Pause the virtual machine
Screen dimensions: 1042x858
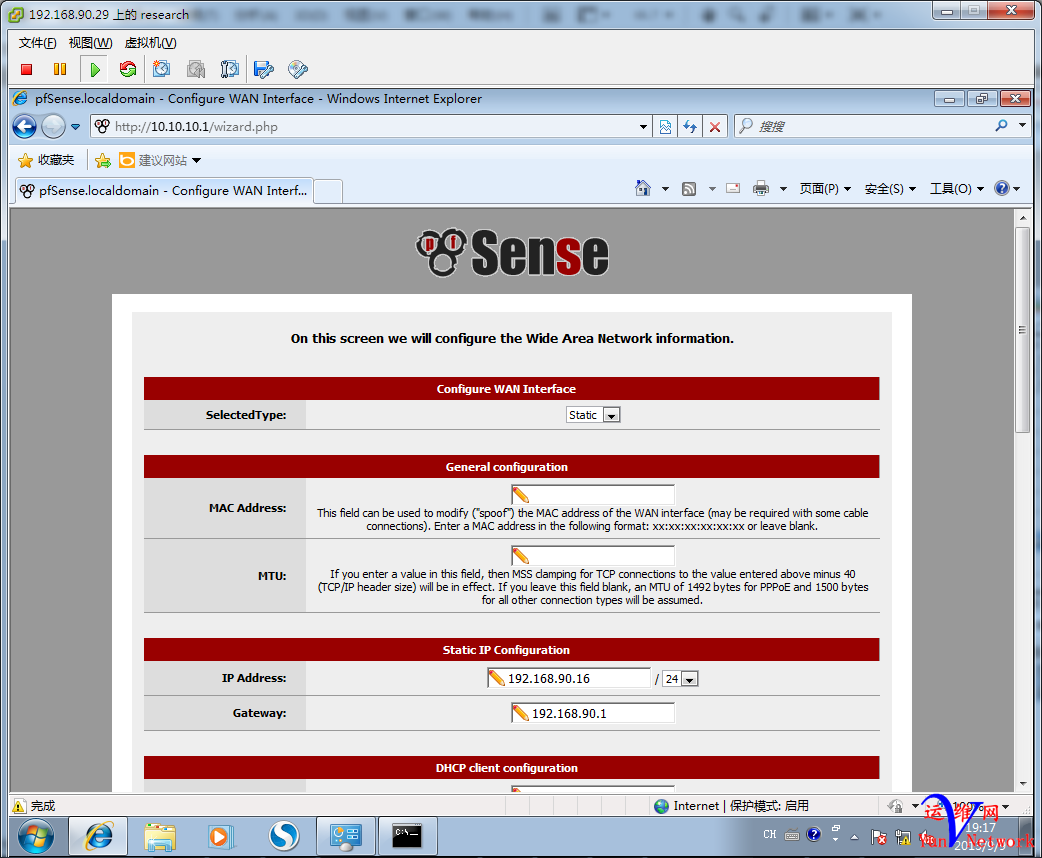[x=60, y=69]
